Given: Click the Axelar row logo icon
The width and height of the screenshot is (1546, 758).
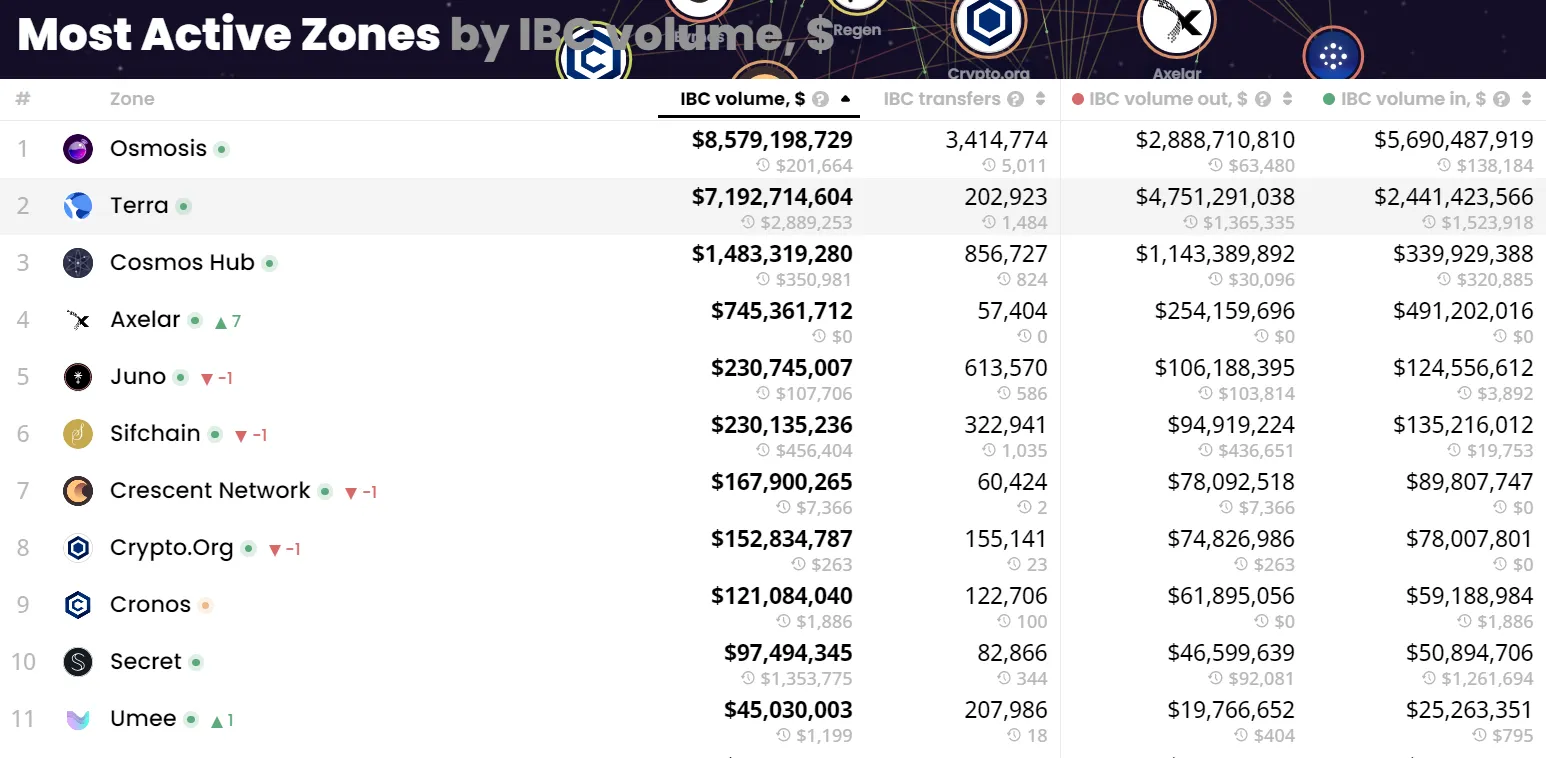Looking at the screenshot, I should pyautogui.click(x=78, y=320).
